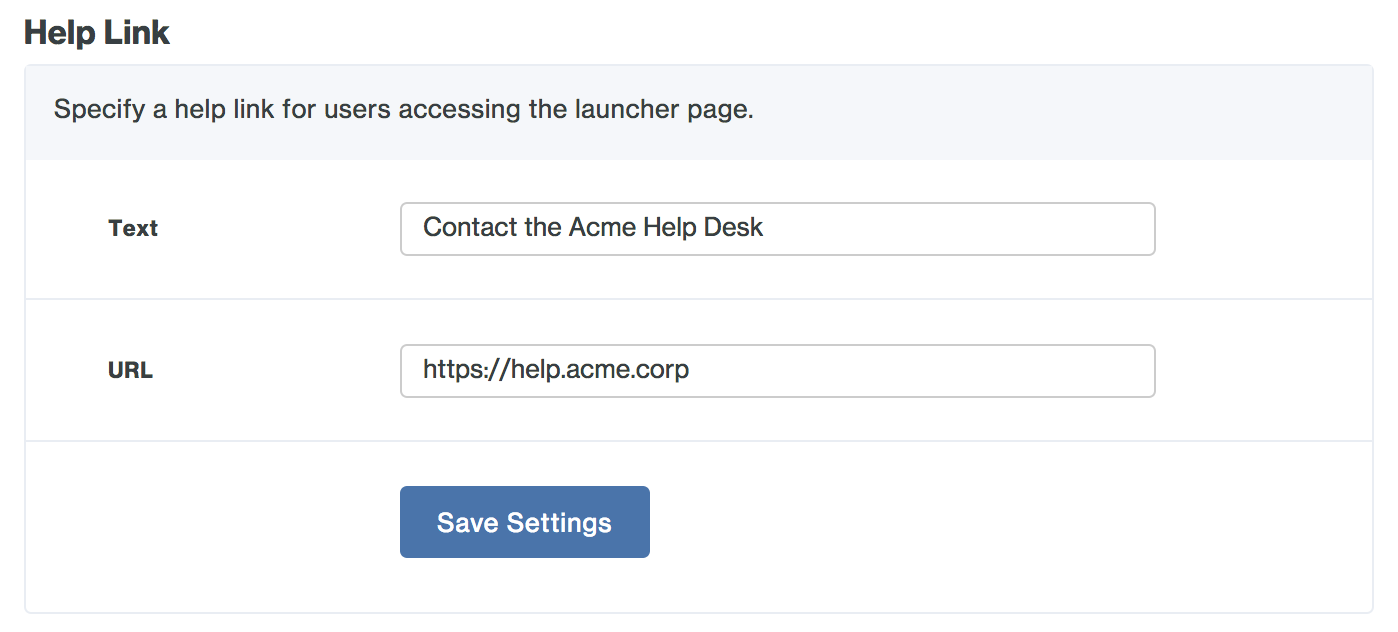Click the URL row label
Image resolution: width=1398 pixels, height=632 pixels.
tap(130, 370)
